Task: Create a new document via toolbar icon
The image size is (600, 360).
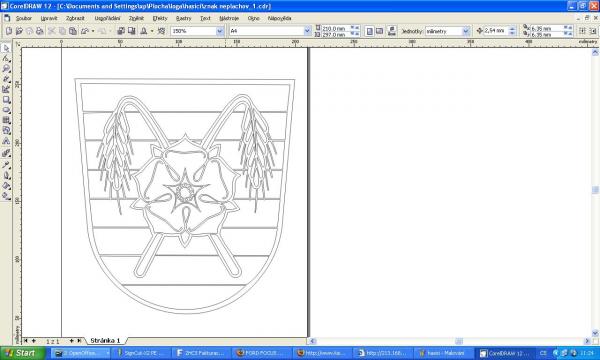Action: 9,31
